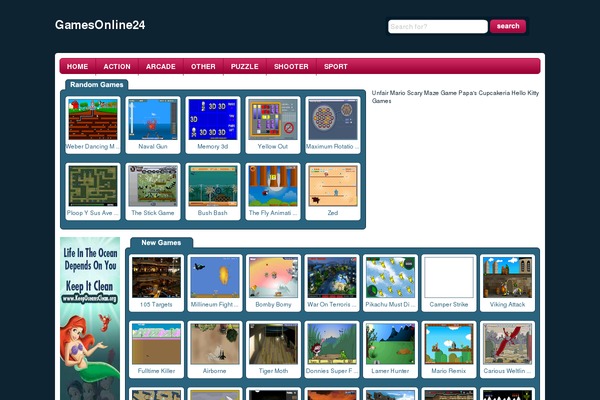Image resolution: width=600 pixels, height=400 pixels.
Task: Open the Bush Bash game thumbnail
Action: tap(213, 186)
